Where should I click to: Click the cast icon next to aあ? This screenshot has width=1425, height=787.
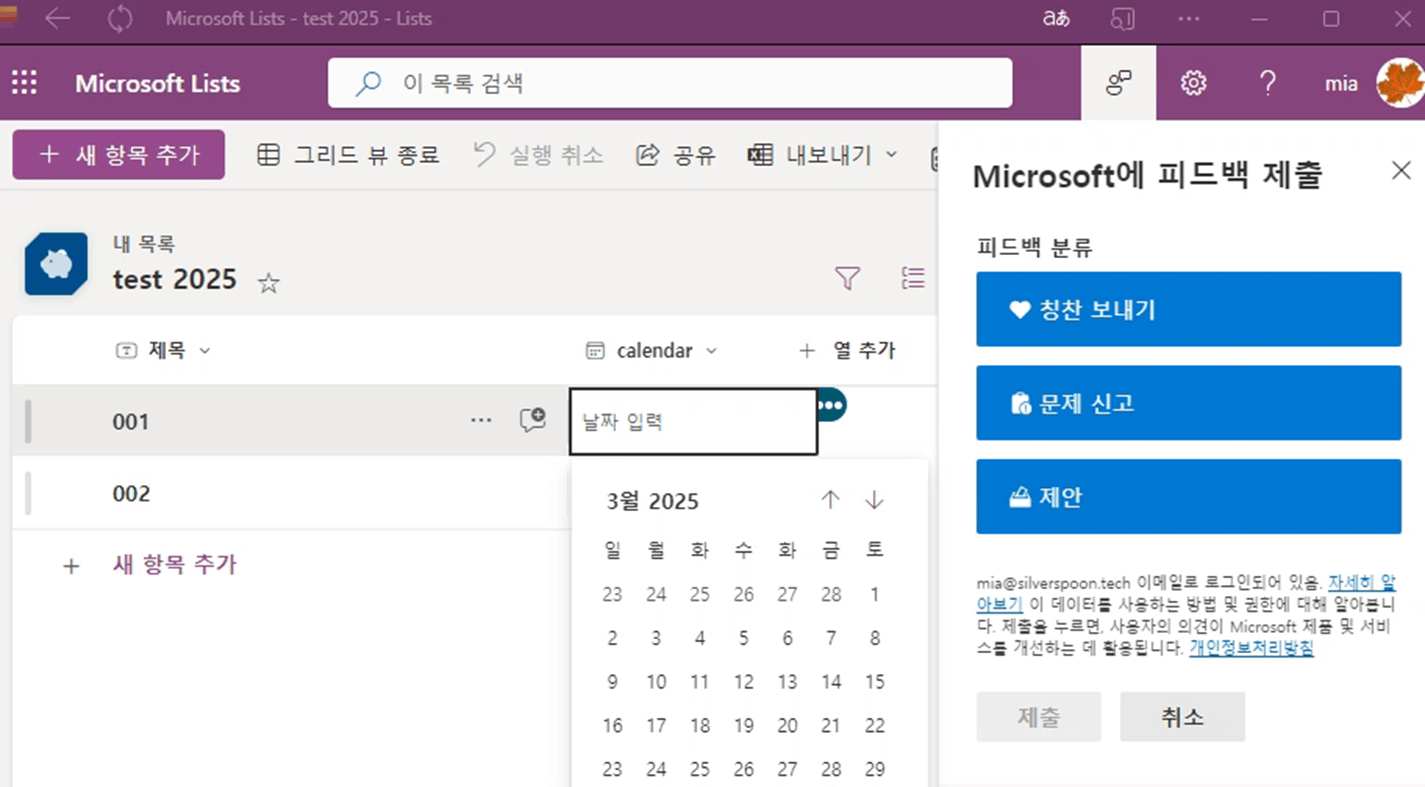pyautogui.click(x=1122, y=19)
